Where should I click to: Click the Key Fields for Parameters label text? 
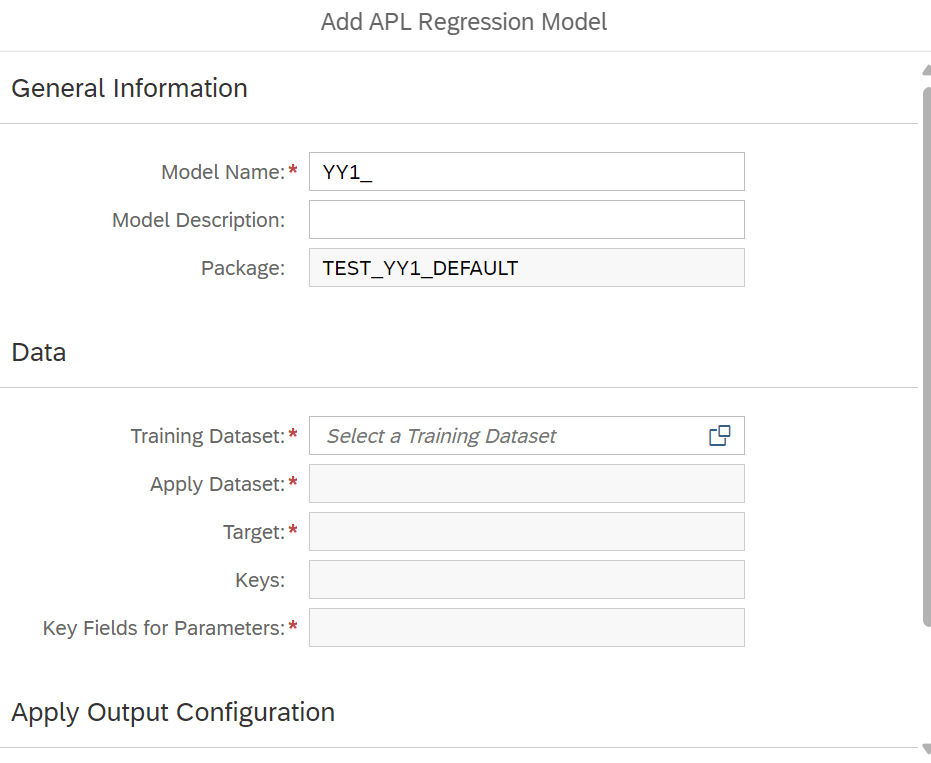[x=164, y=628]
